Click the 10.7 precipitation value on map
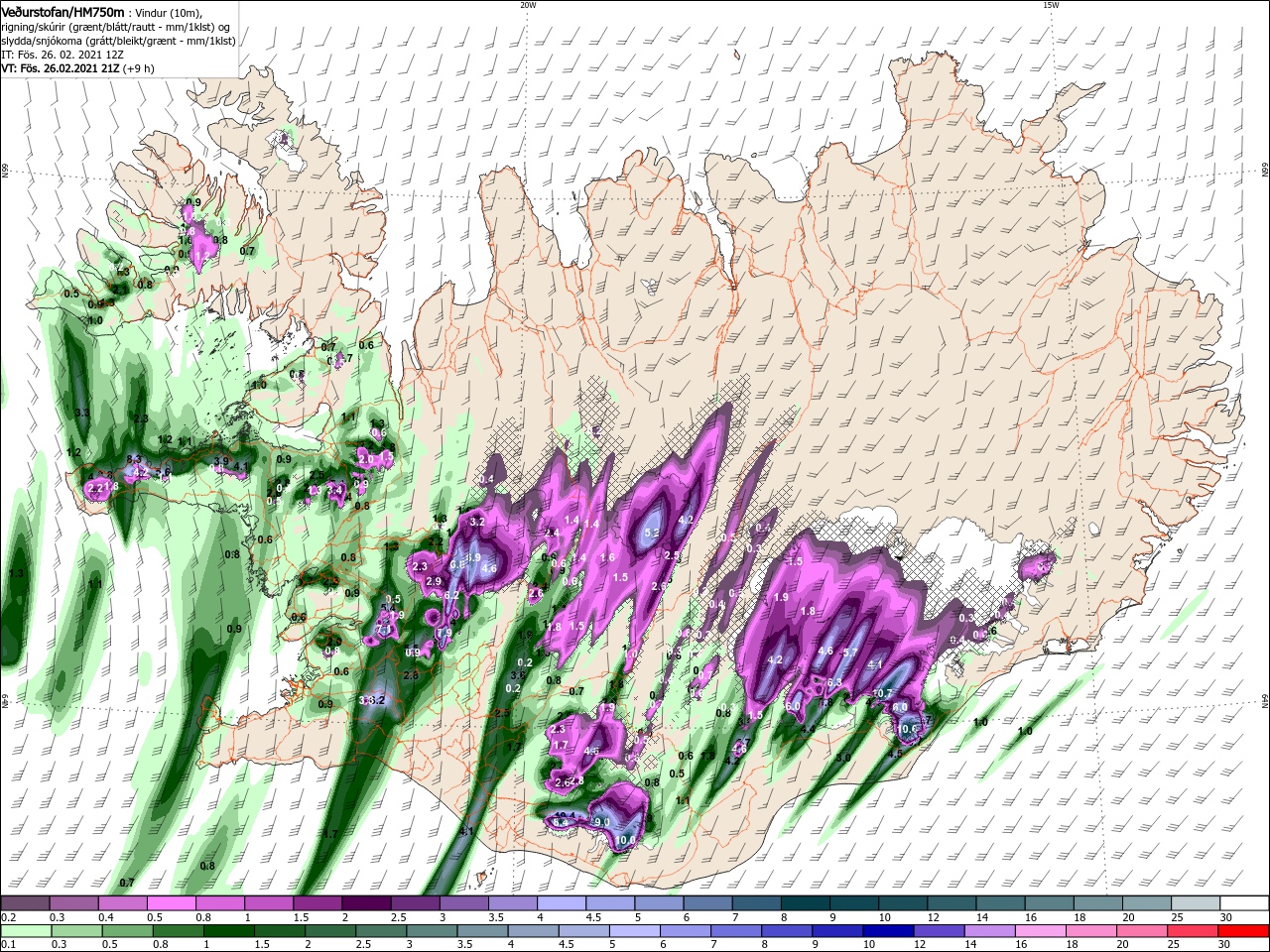Screen dimensions: 1270x952 click(882, 693)
